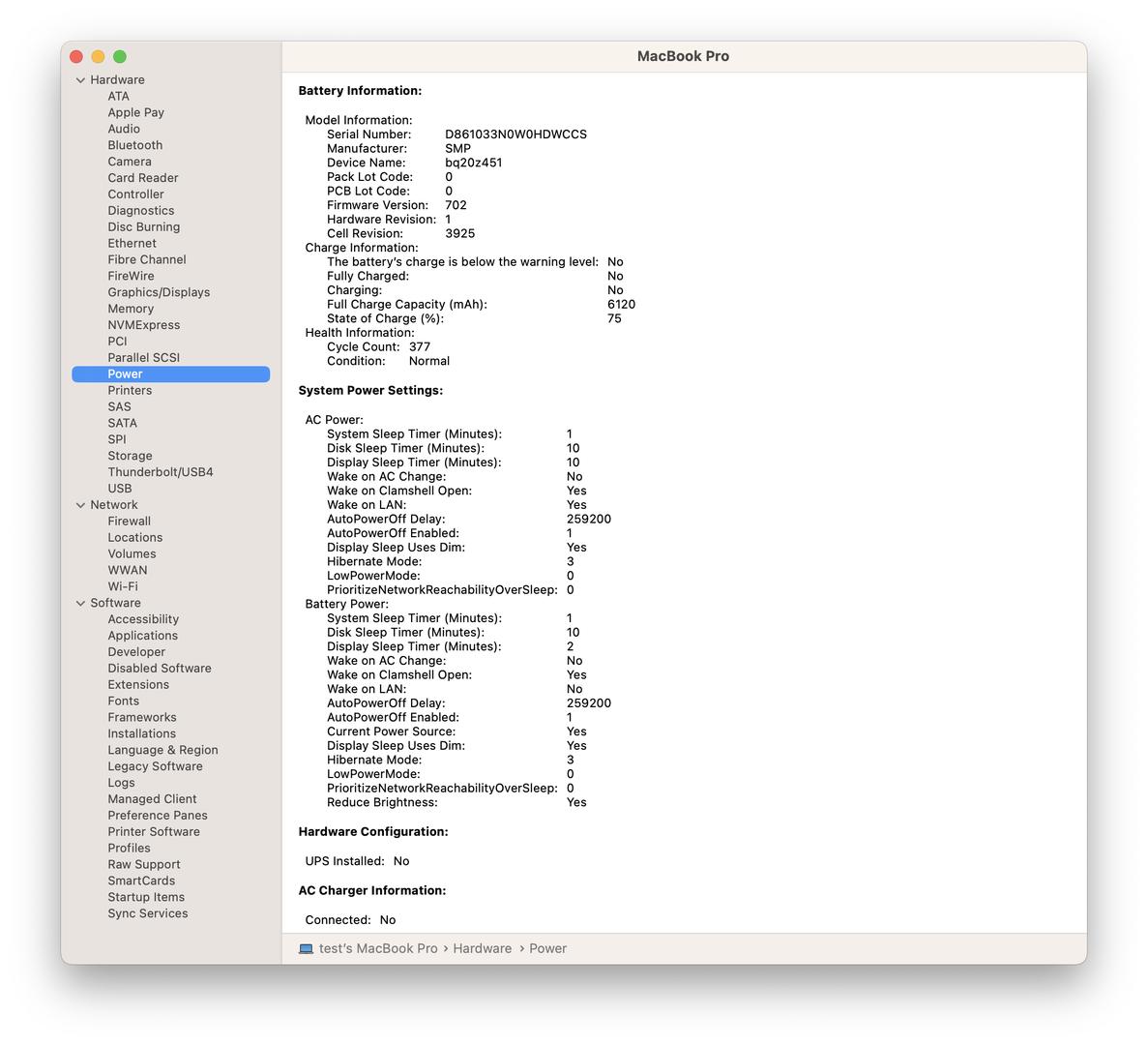The width and height of the screenshot is (1148, 1045).
Task: Open SmartCards in sidebar
Action: point(141,881)
